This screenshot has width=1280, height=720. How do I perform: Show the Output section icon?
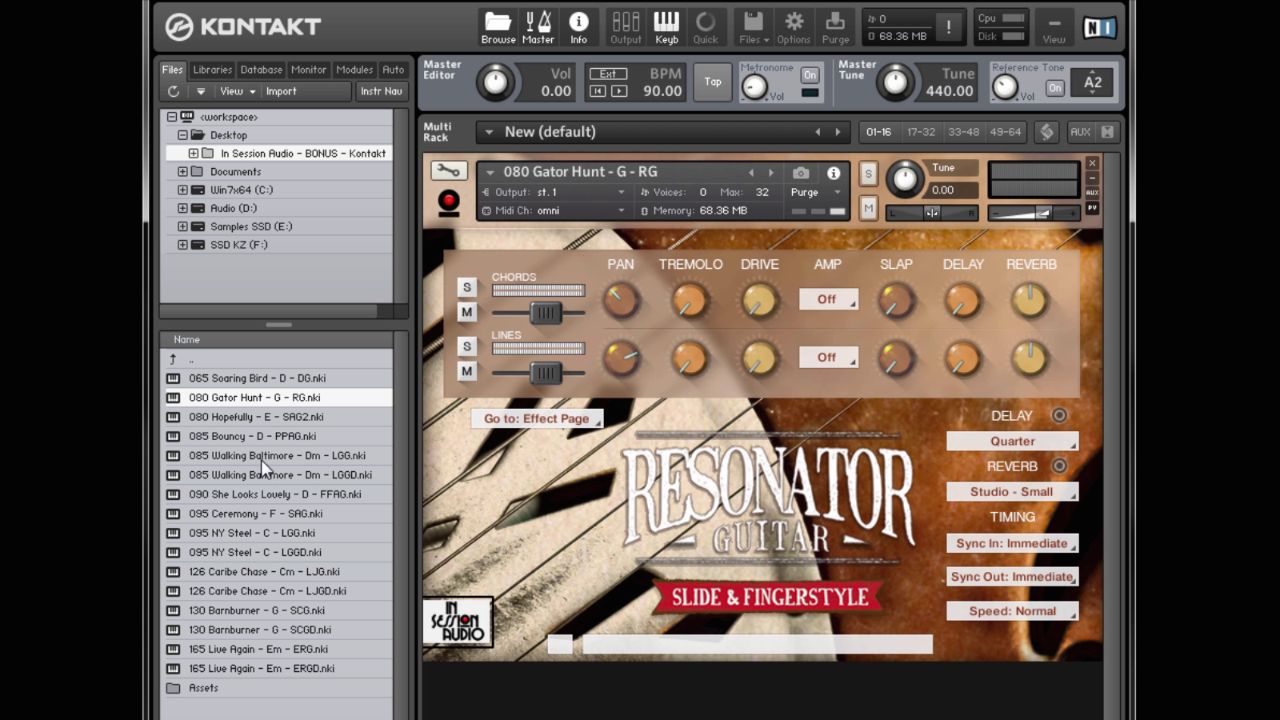coord(626,27)
